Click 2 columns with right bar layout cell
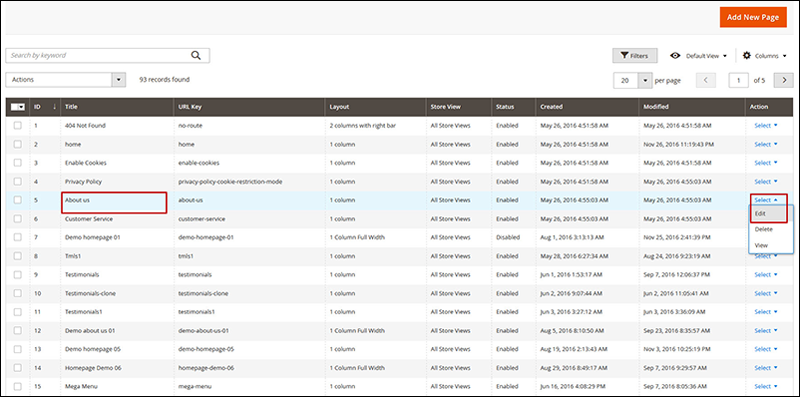This screenshot has width=800, height=397. click(363, 126)
